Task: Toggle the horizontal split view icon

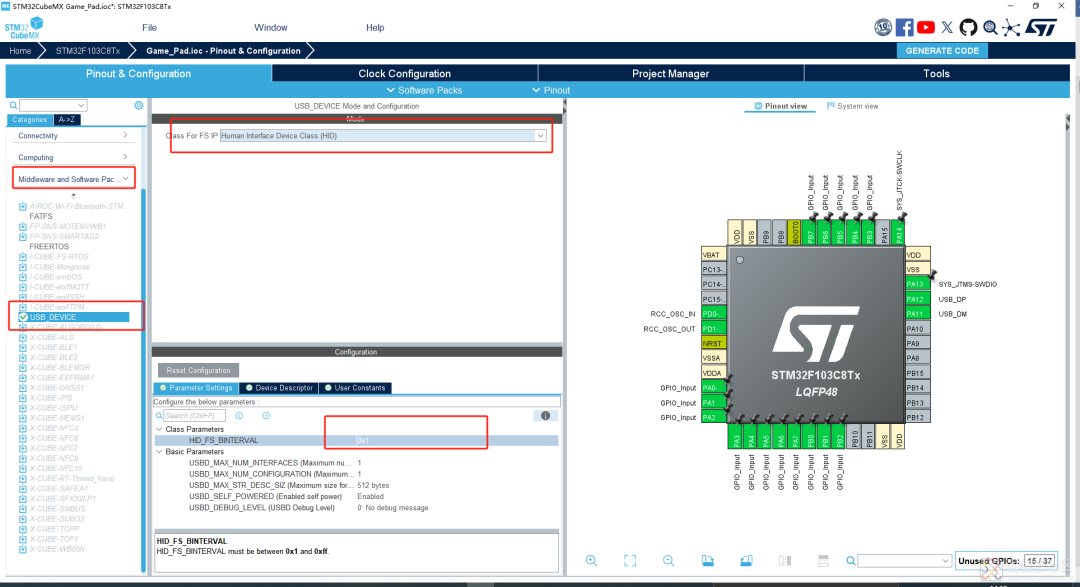Action: [823, 561]
